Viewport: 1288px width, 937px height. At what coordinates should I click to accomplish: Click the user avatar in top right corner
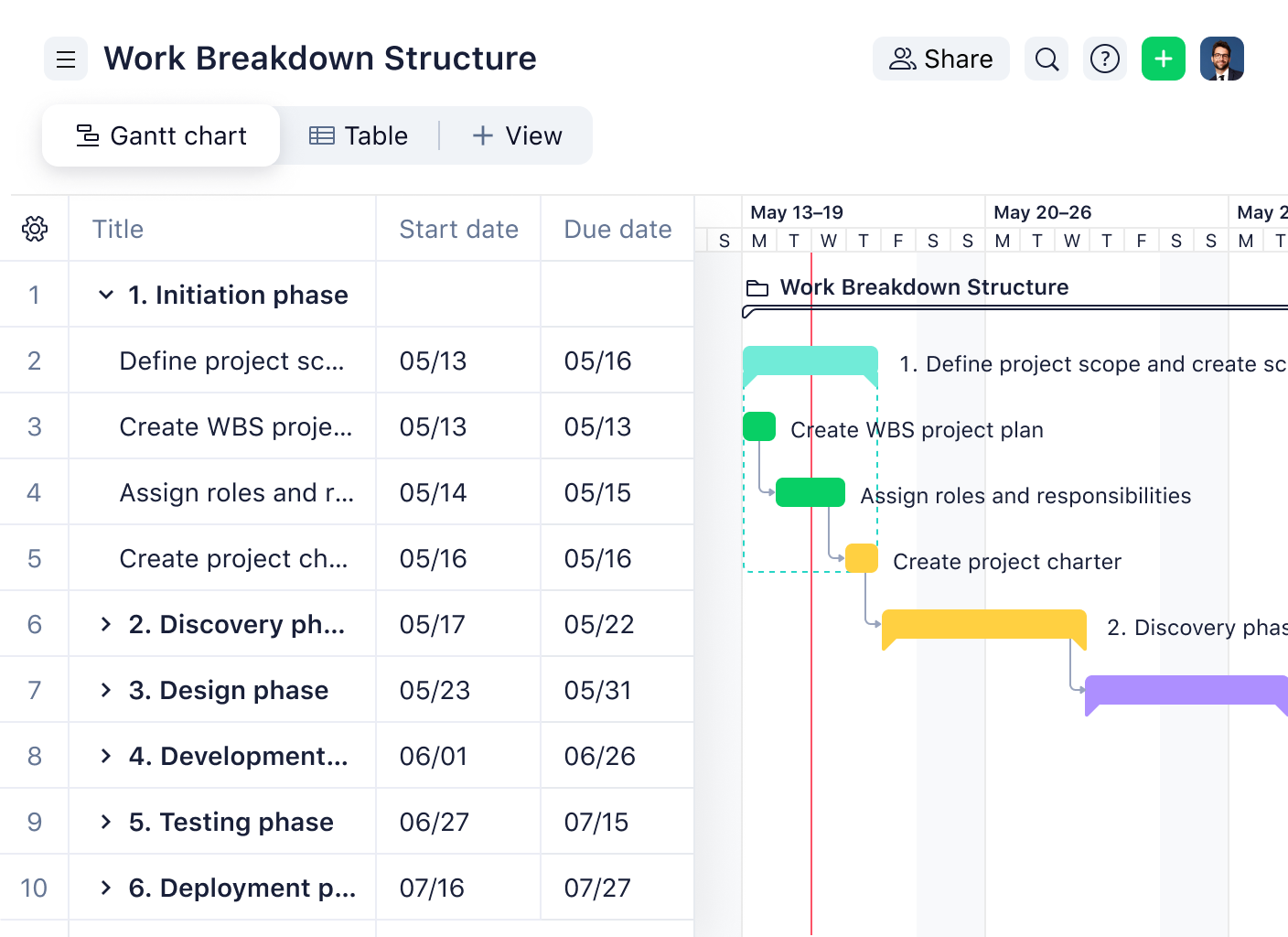(1222, 58)
